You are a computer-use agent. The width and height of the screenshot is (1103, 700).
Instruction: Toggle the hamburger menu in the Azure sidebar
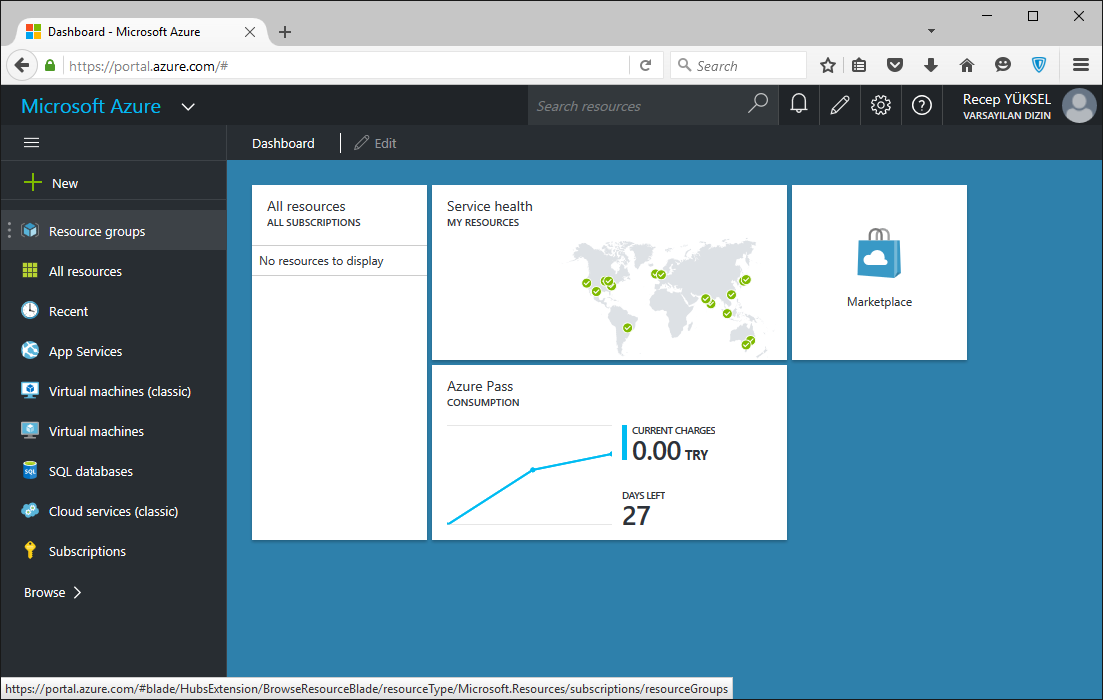[32, 143]
